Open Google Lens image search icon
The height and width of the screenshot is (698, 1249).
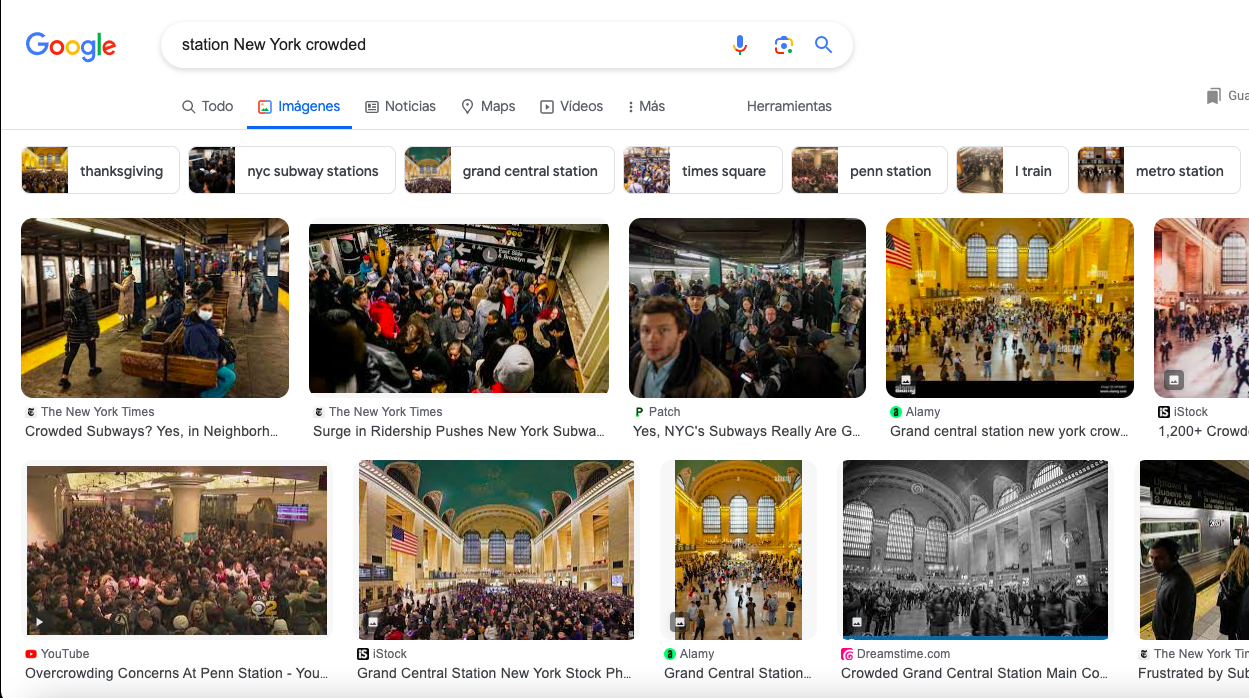tap(783, 45)
